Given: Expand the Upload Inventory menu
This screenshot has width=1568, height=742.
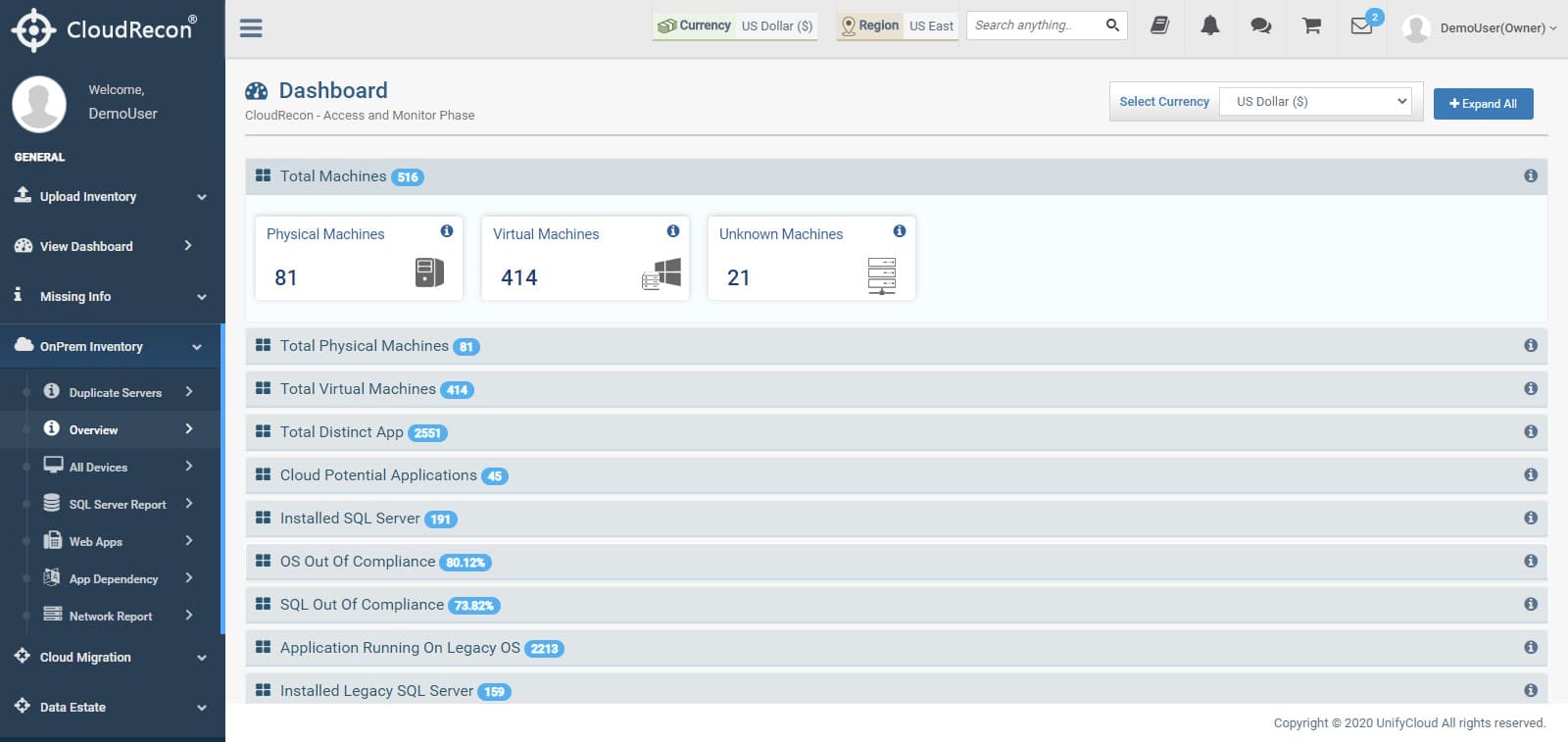Looking at the screenshot, I should click(x=113, y=196).
